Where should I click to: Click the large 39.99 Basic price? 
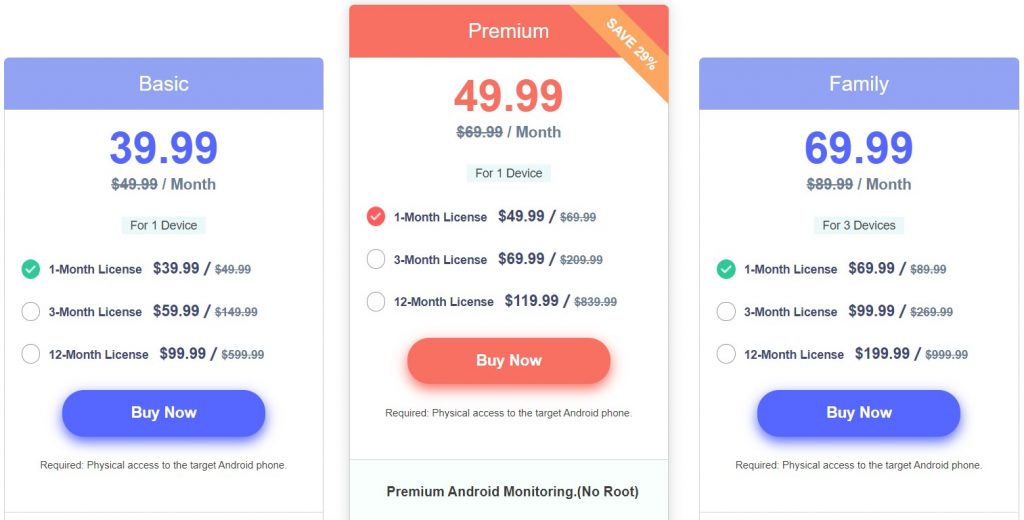click(163, 148)
